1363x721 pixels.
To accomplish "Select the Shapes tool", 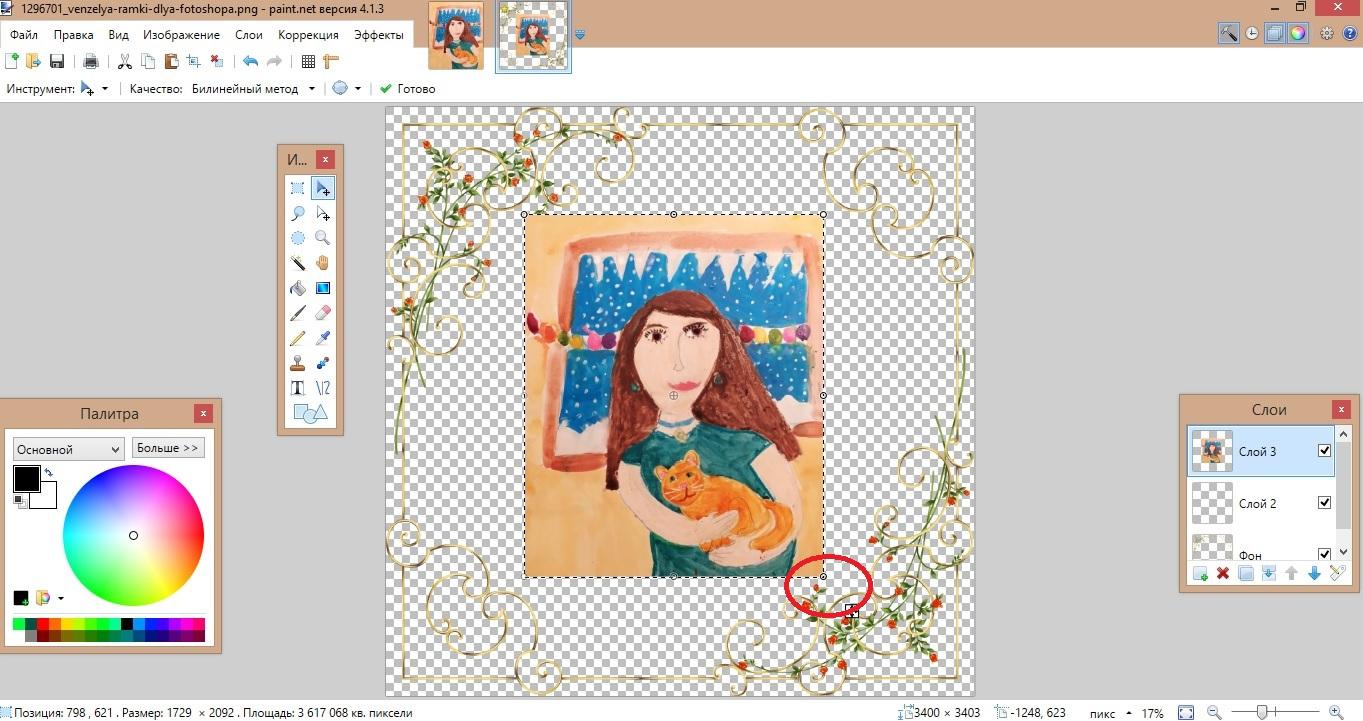I will [x=310, y=413].
